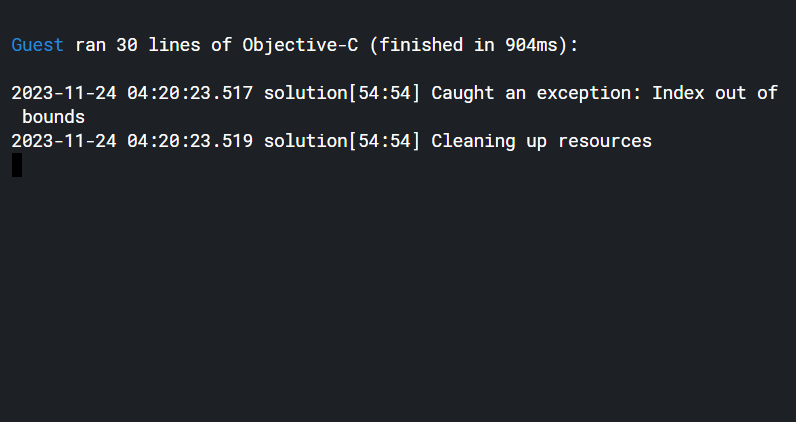This screenshot has width=796, height=422.
Task: Click the 'Caught an exception:' text
Action: pyautogui.click(x=536, y=93)
